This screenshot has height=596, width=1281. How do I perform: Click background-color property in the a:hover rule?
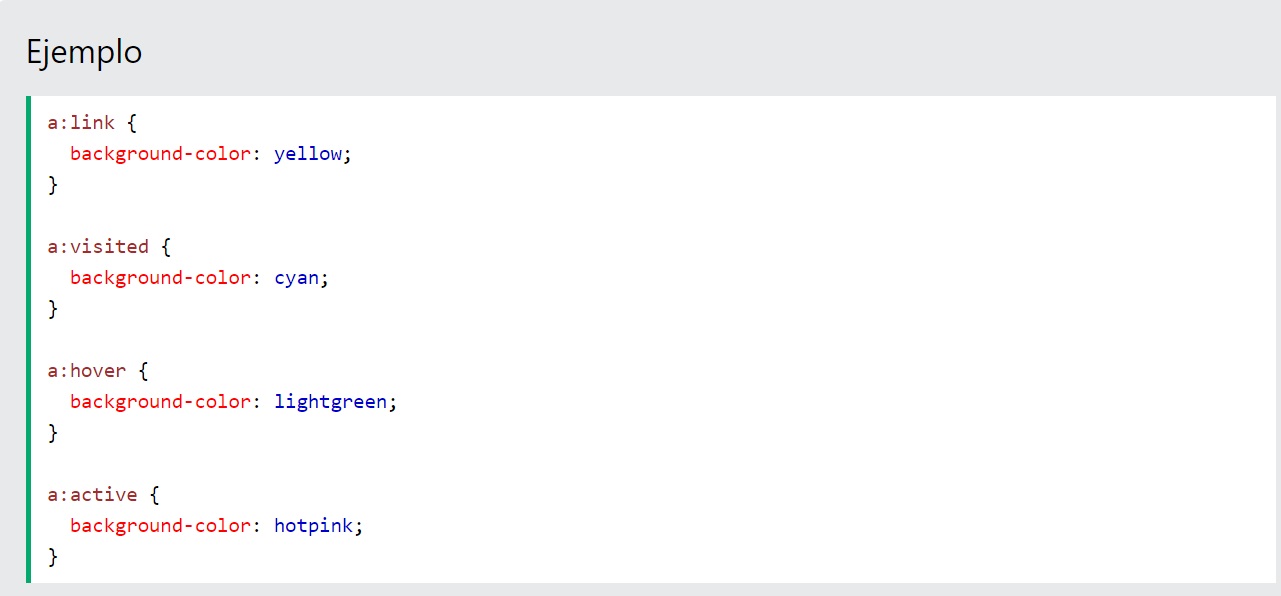coord(159,402)
